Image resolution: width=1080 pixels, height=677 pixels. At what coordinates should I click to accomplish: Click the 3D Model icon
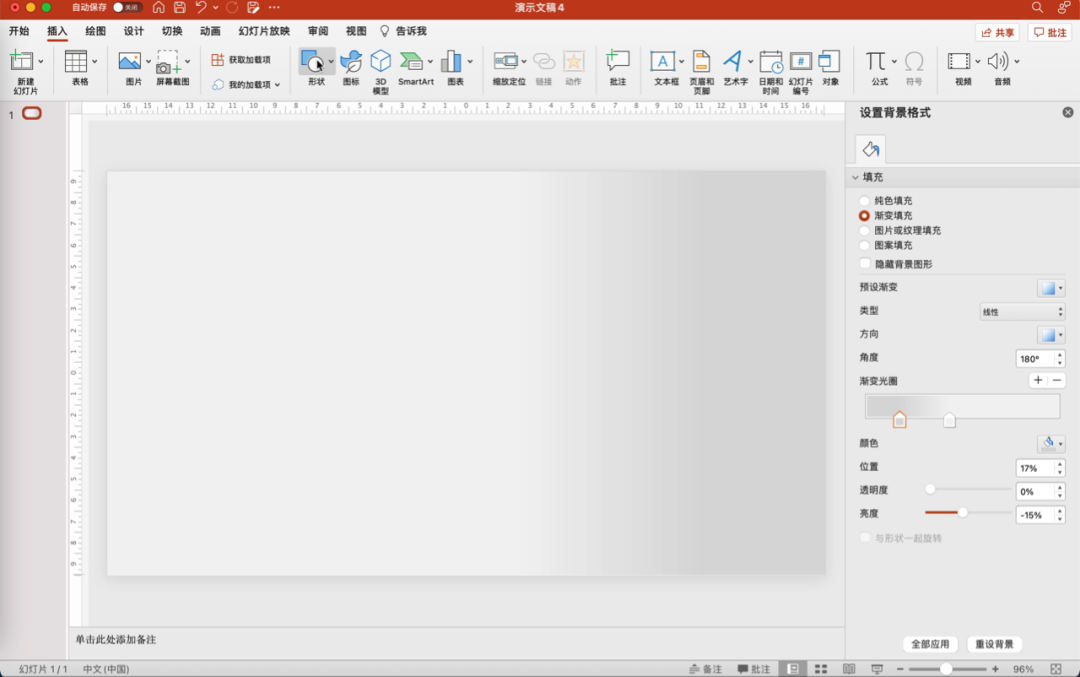(x=380, y=61)
